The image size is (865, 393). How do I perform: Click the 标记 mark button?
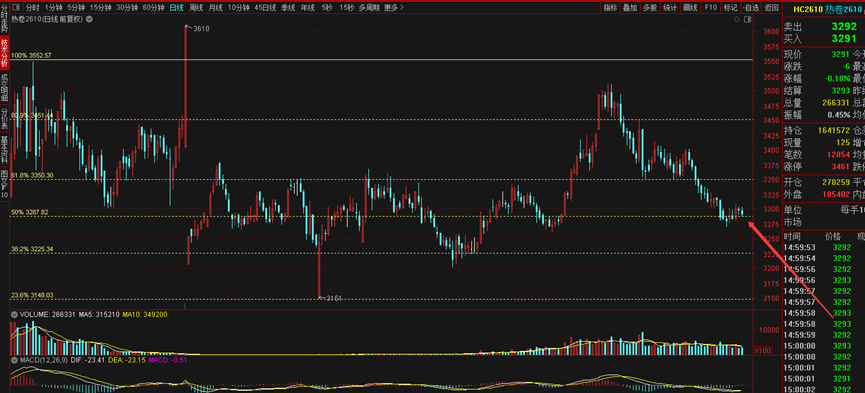730,8
